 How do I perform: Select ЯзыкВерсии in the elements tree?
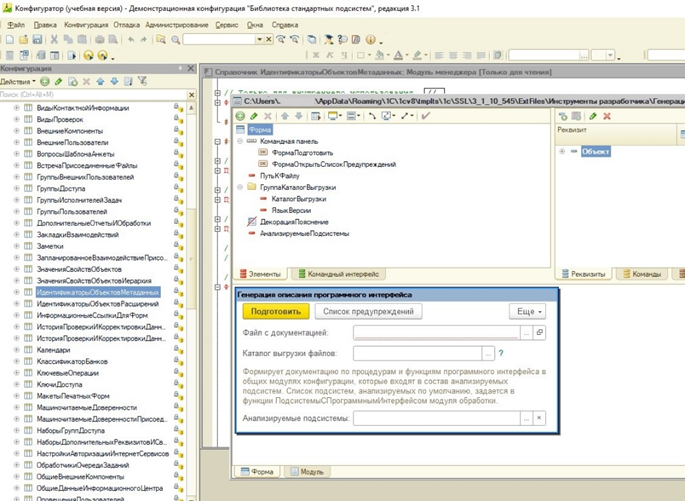[x=291, y=211]
